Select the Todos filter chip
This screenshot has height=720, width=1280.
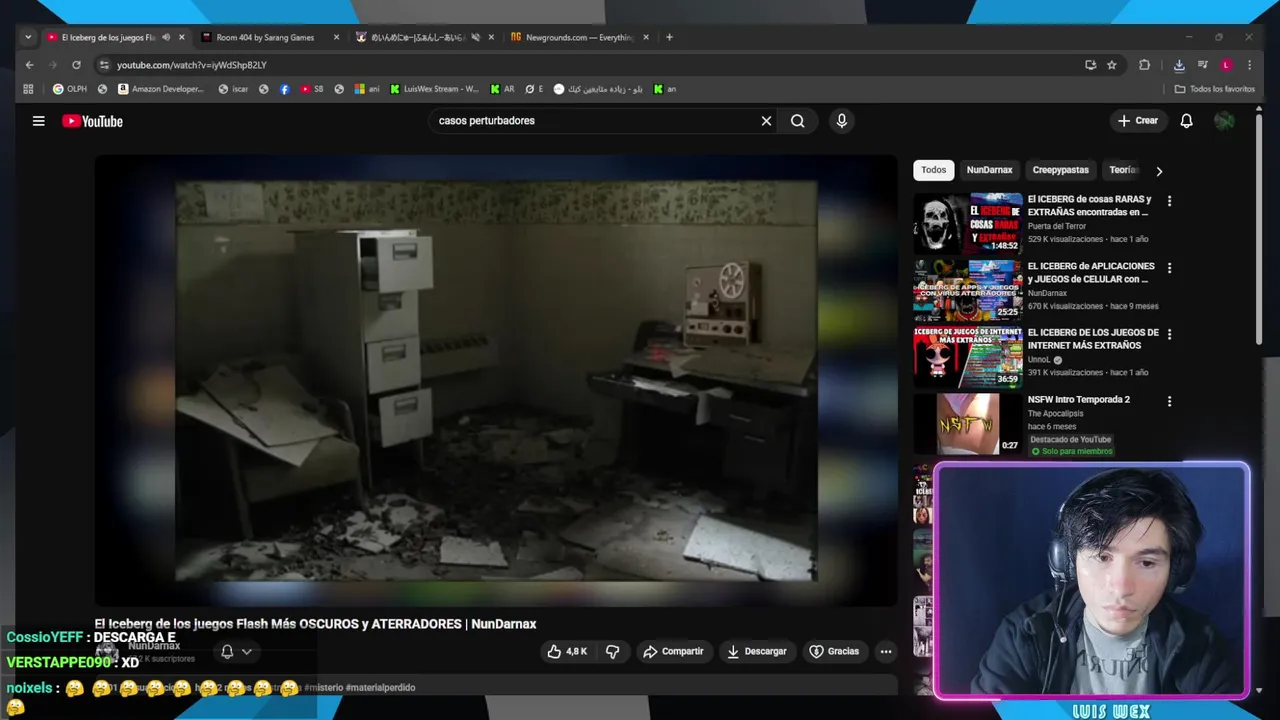point(933,170)
